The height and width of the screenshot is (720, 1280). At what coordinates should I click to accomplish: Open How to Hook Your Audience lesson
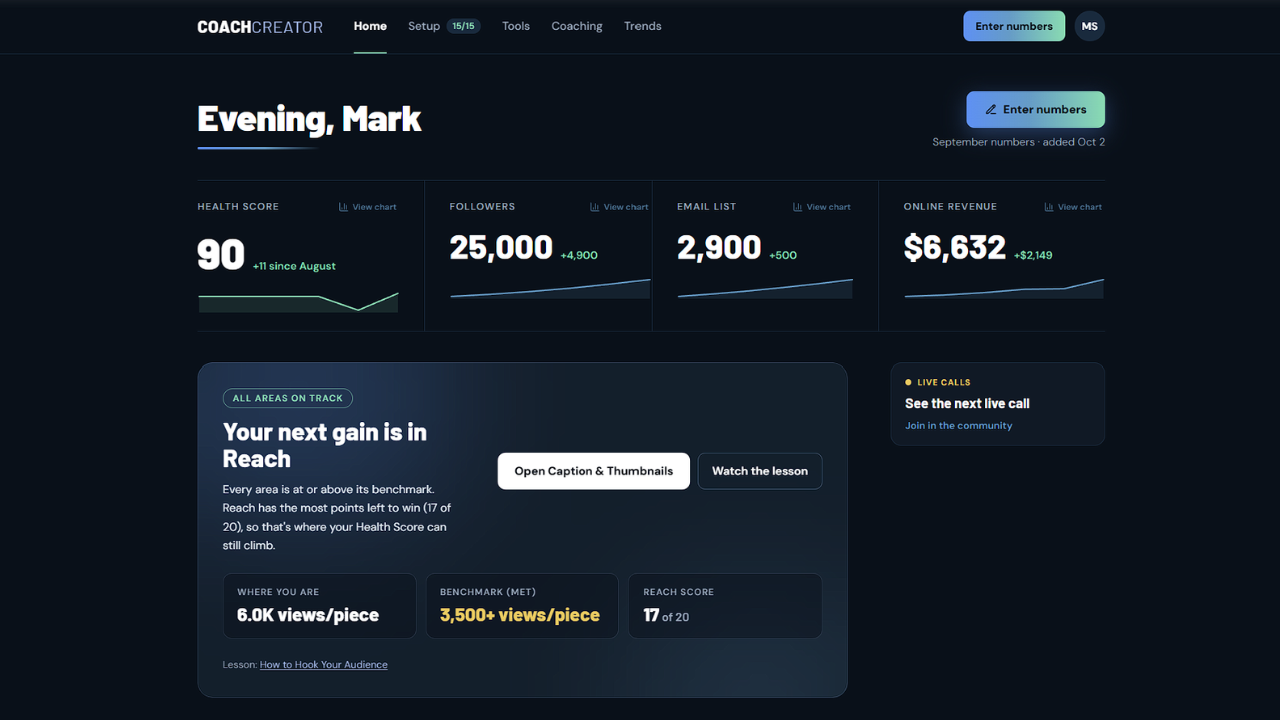click(x=324, y=665)
